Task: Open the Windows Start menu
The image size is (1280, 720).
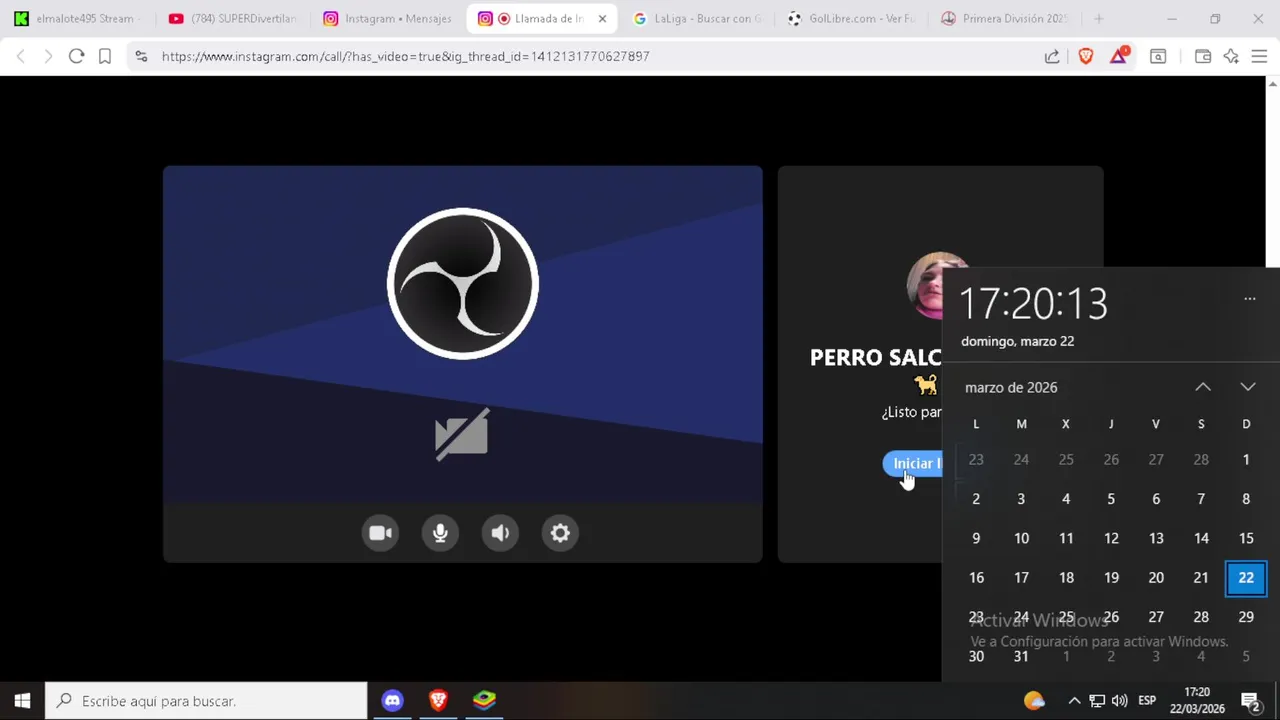Action: tap(22, 701)
